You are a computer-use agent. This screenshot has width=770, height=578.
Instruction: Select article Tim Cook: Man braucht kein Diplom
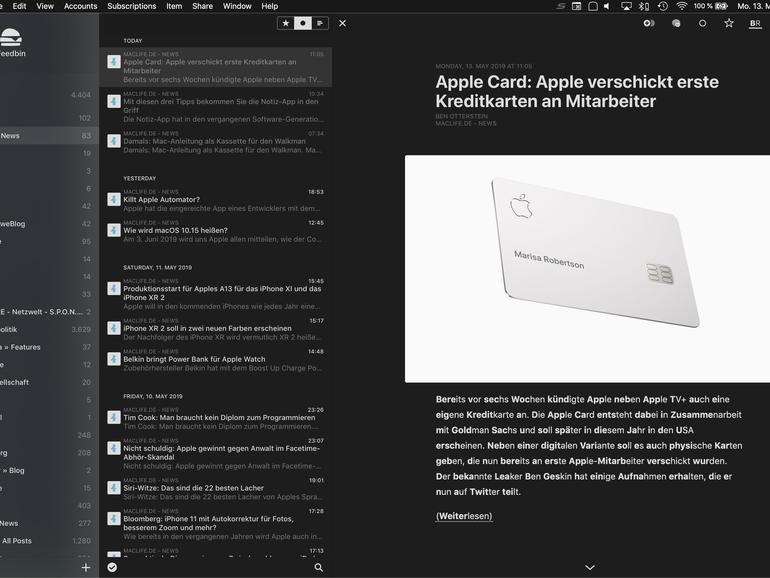tap(216, 418)
